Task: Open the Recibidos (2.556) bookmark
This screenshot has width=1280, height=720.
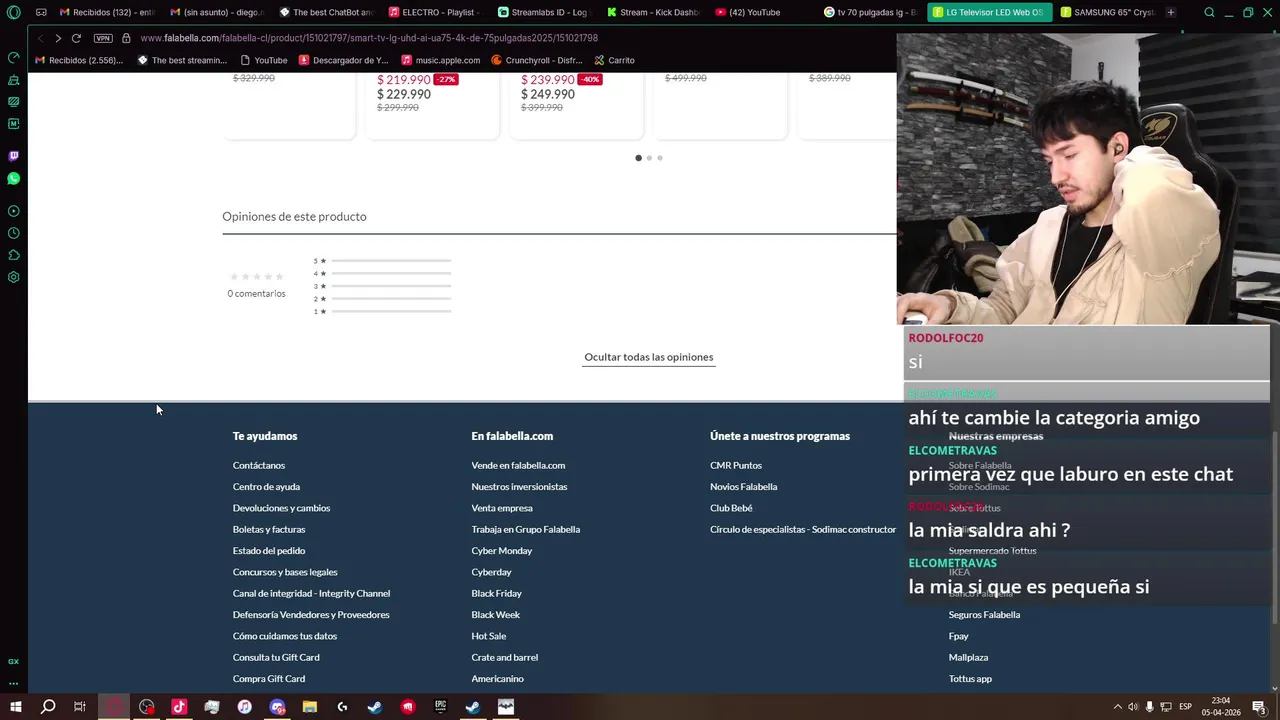Action: pos(79,60)
